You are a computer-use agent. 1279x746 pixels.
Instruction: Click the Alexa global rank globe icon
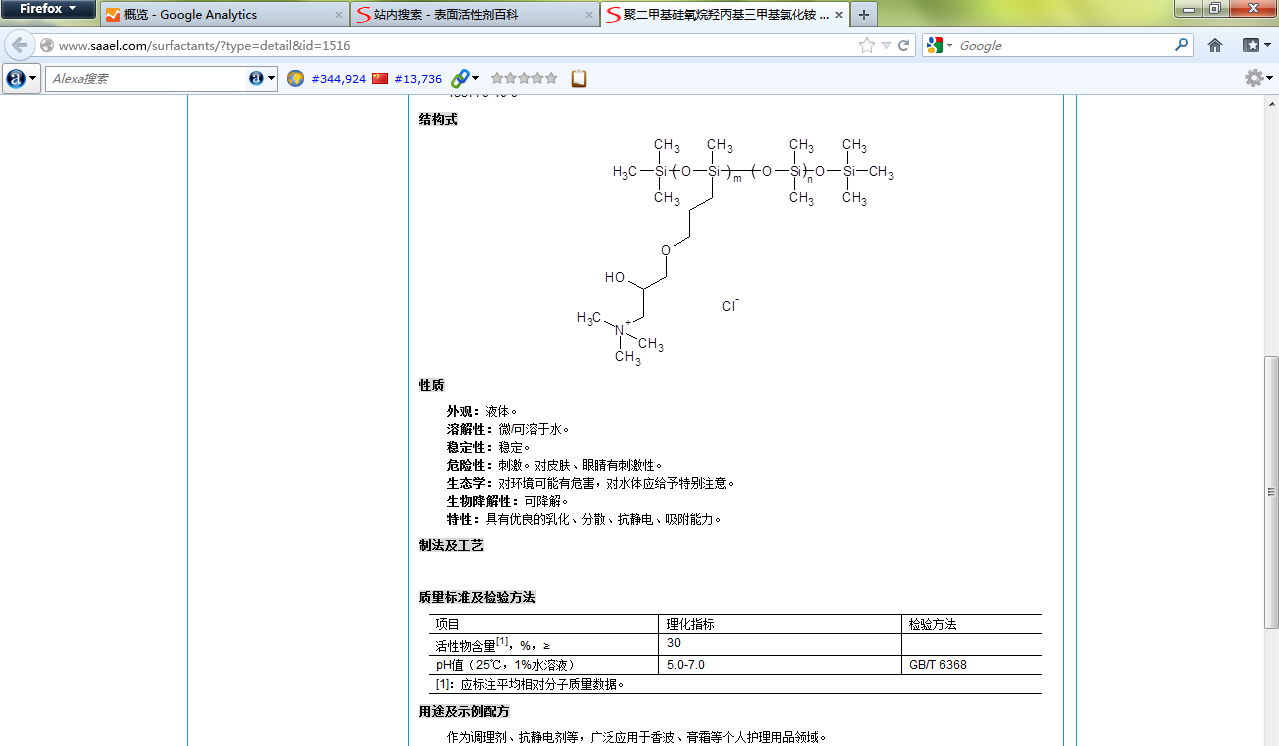(x=296, y=78)
